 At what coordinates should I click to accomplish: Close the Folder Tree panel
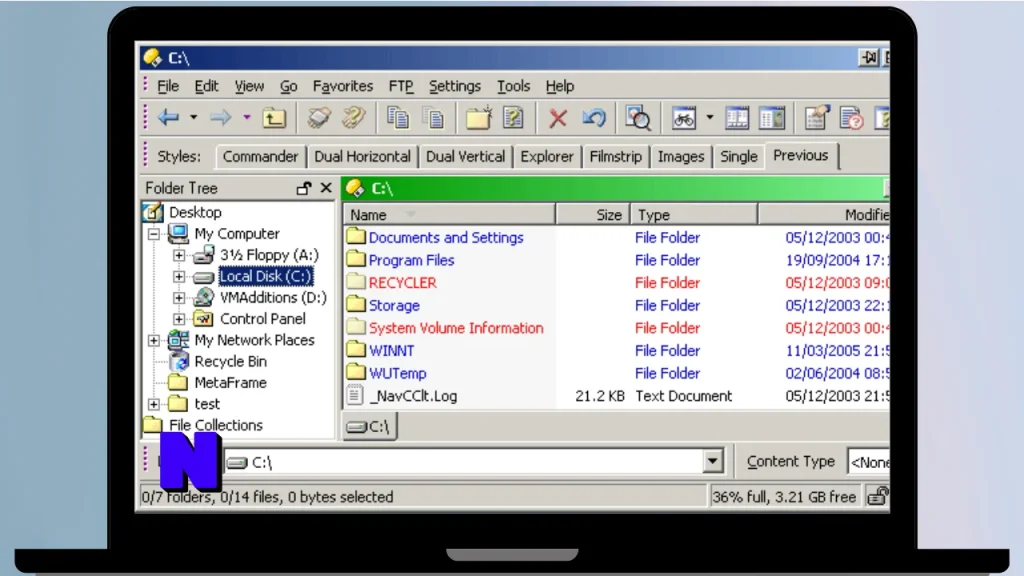tap(326, 188)
